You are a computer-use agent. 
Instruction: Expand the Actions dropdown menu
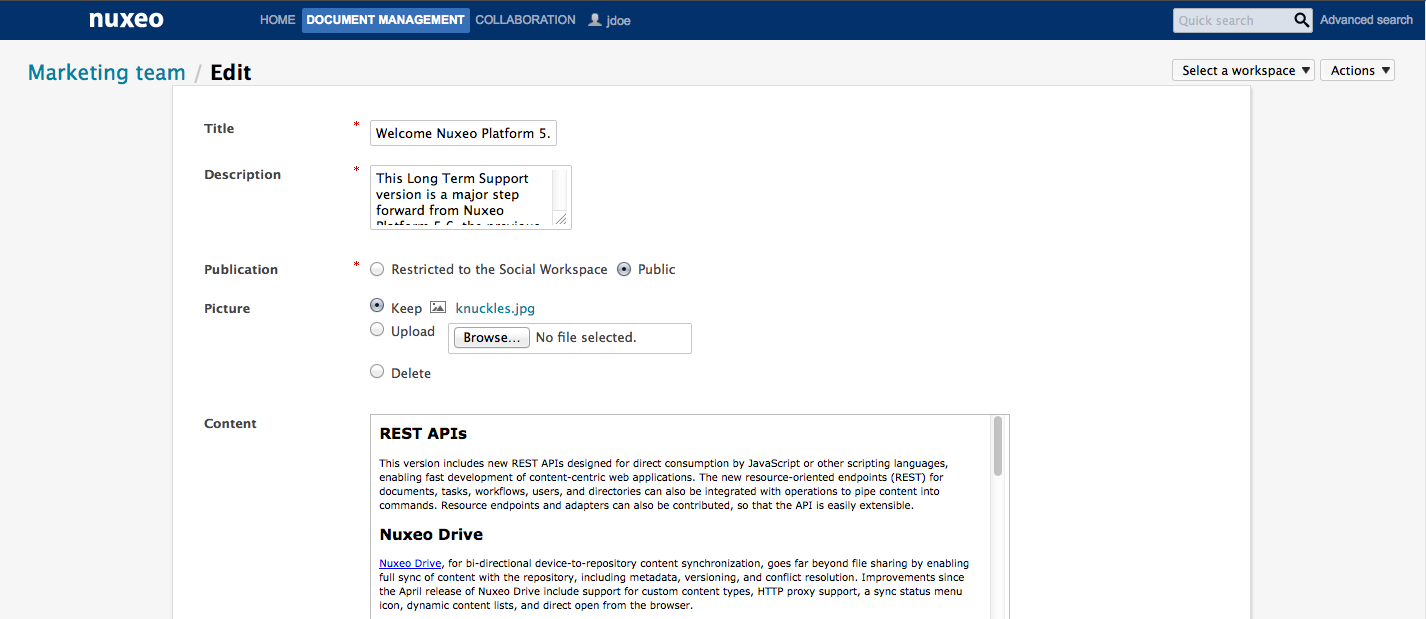pos(1357,70)
